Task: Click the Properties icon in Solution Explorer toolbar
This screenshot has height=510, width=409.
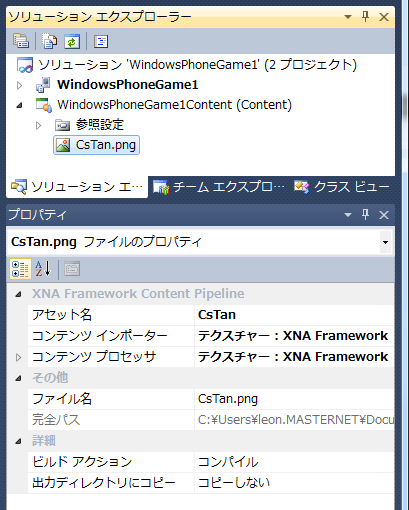Action: (21, 41)
